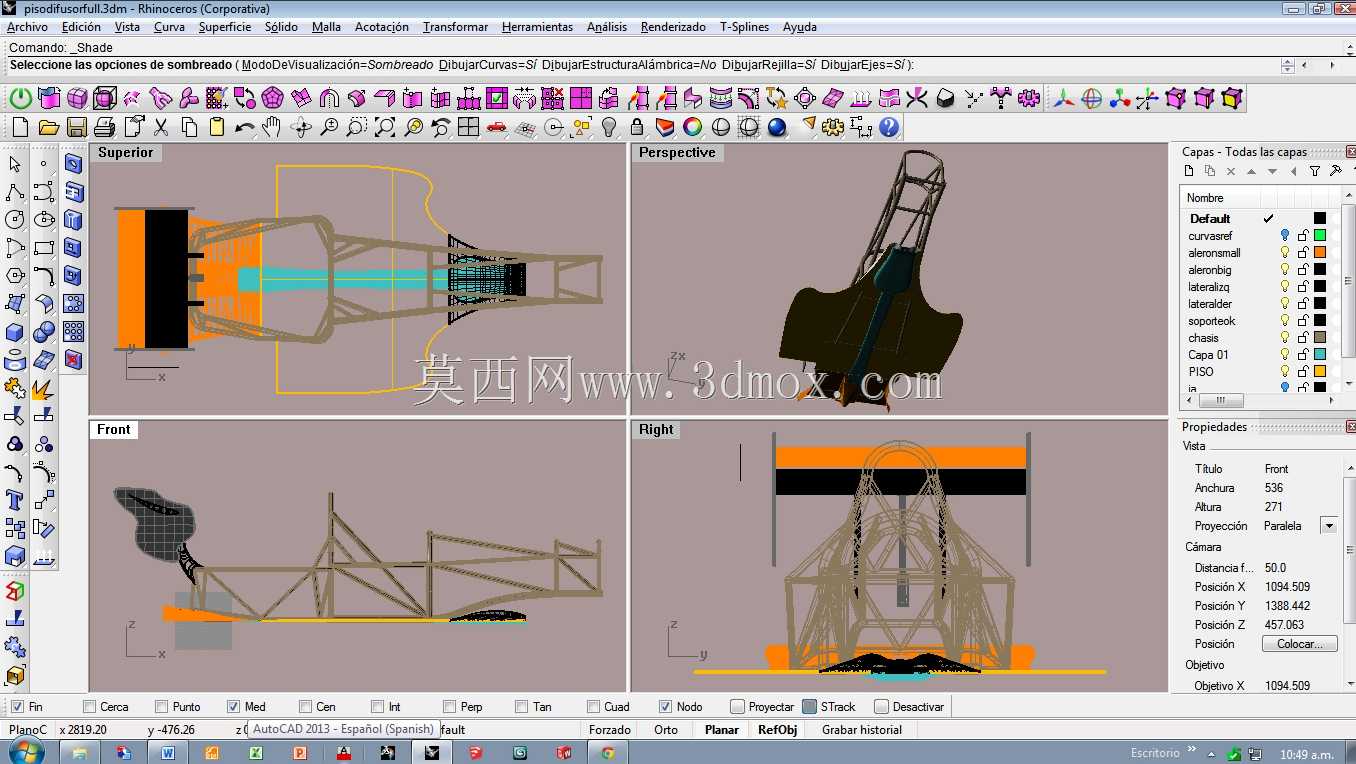Click the blue Render sphere icon
This screenshot has width=1356, height=764.
click(777, 127)
